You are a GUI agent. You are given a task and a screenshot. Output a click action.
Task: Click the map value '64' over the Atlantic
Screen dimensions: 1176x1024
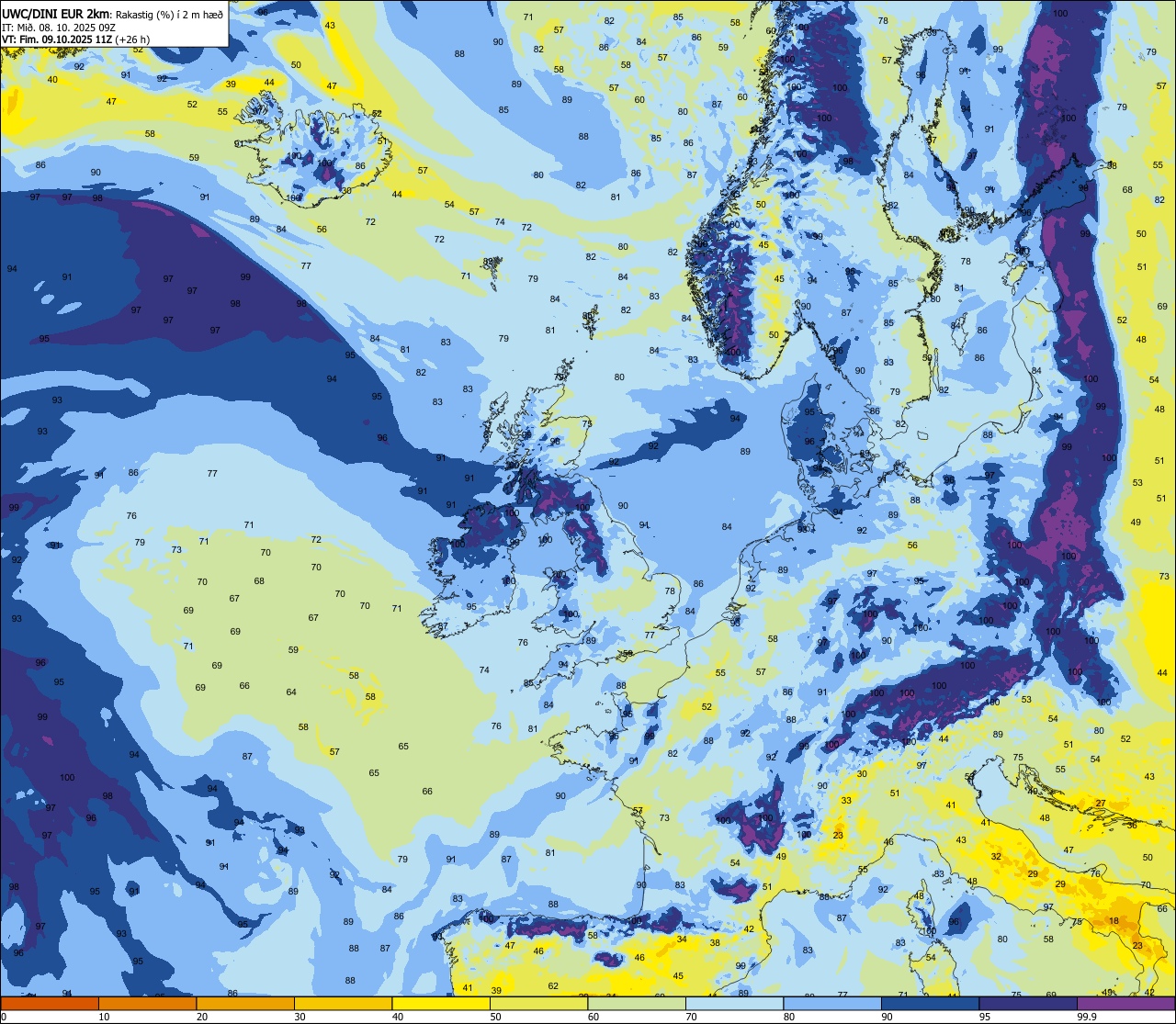(291, 692)
